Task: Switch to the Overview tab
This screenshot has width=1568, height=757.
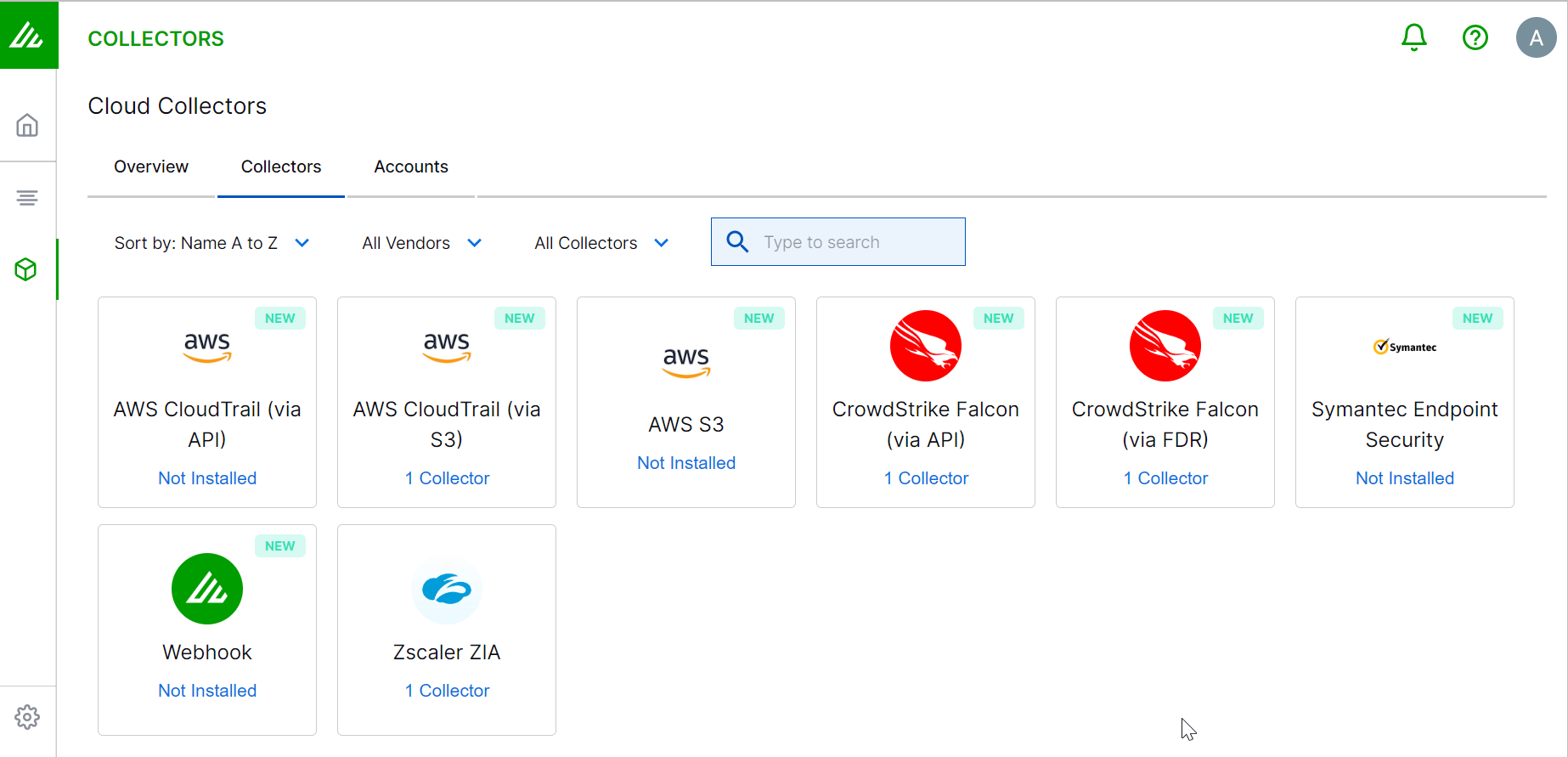Action: [151, 167]
